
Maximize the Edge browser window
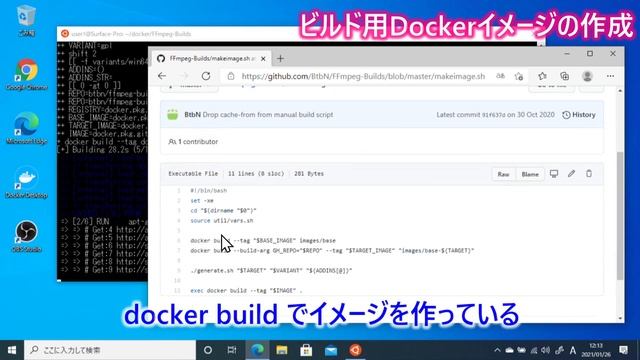[x=590, y=53]
